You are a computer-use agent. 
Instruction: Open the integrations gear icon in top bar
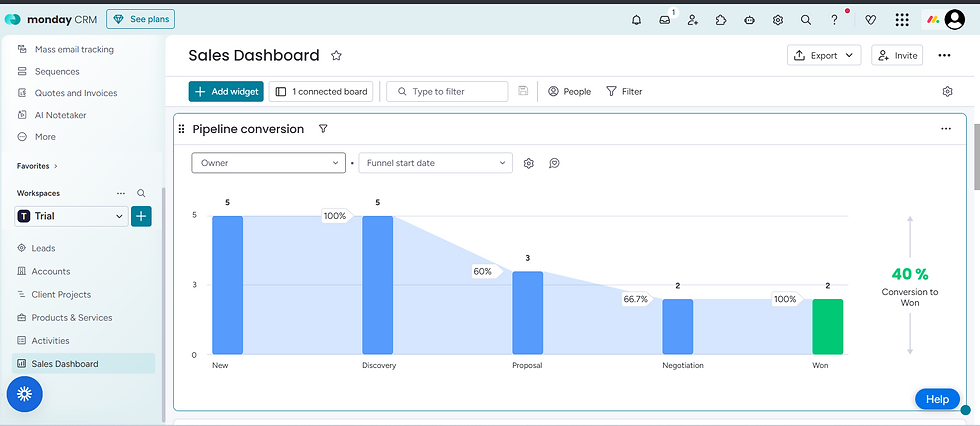tap(778, 20)
